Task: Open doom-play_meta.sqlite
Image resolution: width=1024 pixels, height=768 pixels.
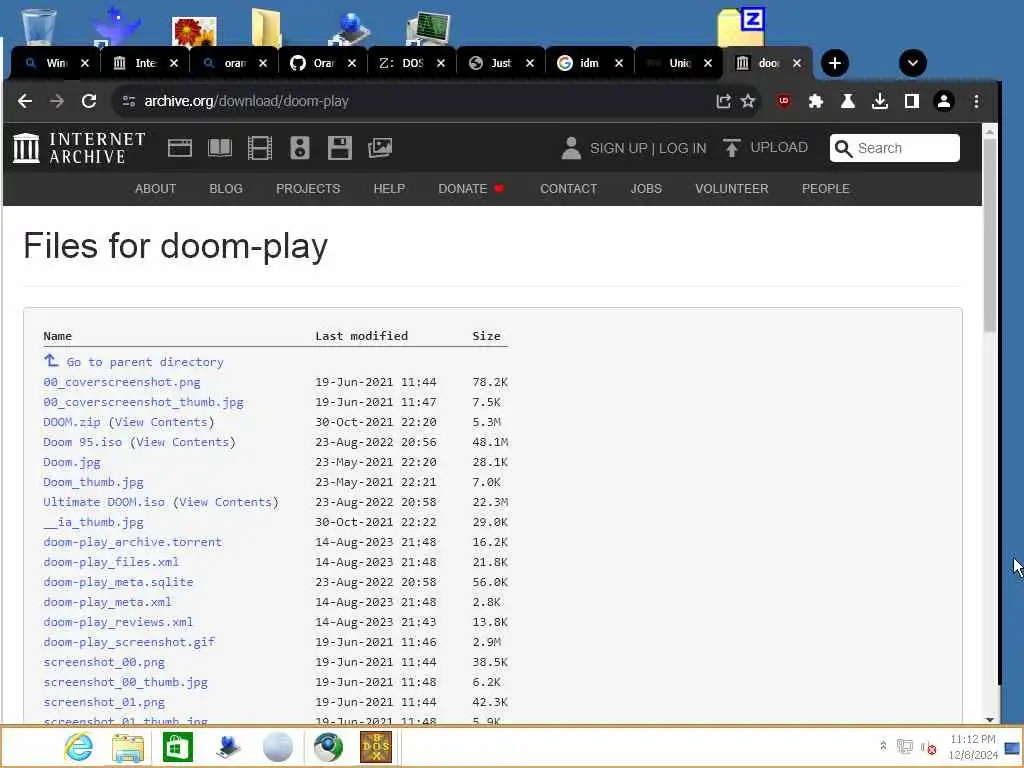Action: coord(118,582)
